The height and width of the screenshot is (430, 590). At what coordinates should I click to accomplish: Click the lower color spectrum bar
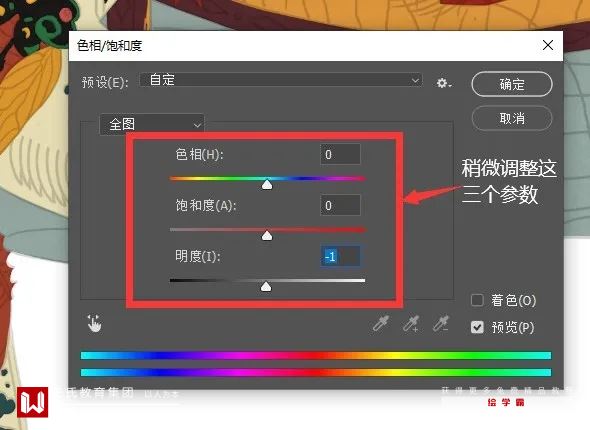316,372
